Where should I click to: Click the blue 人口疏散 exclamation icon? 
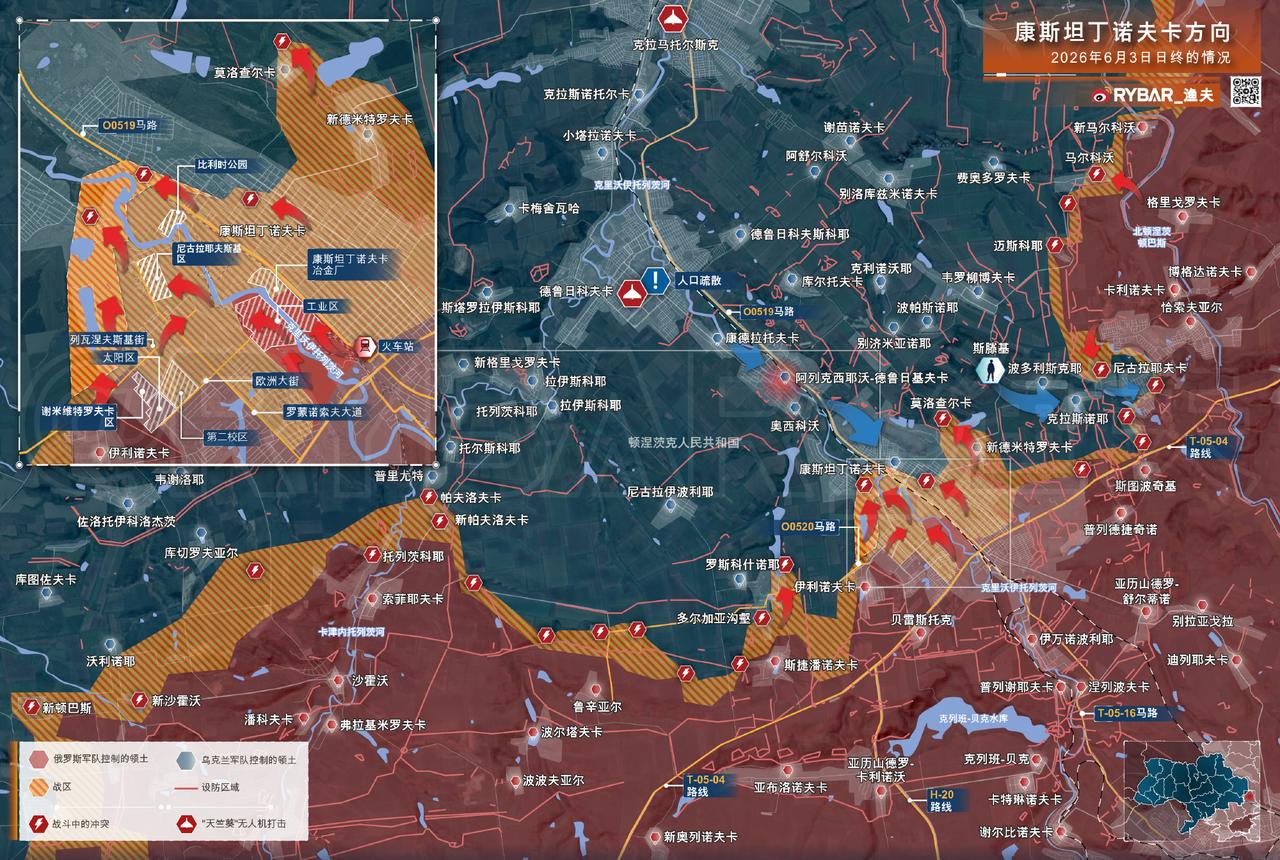coord(656,281)
